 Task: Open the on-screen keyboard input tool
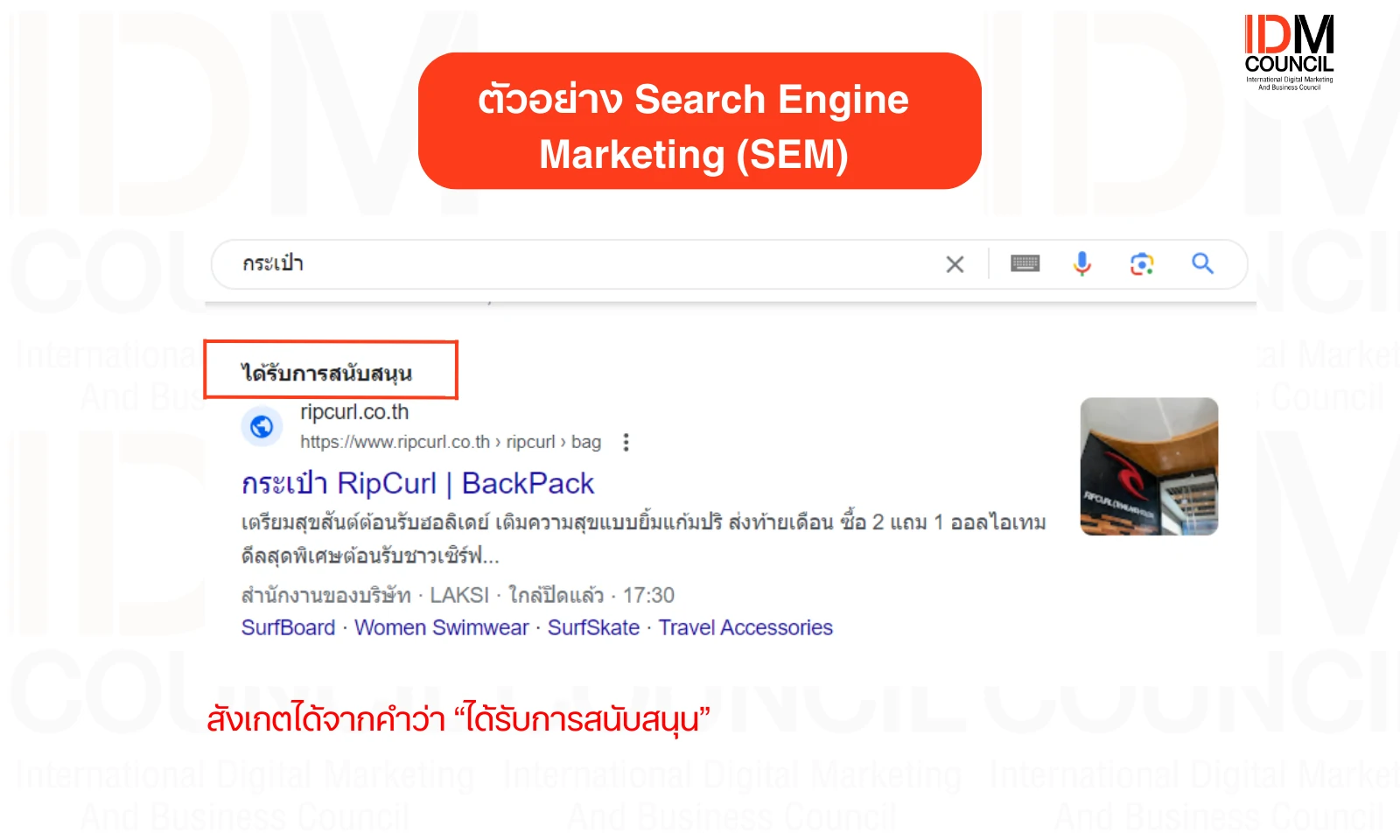tap(1025, 263)
